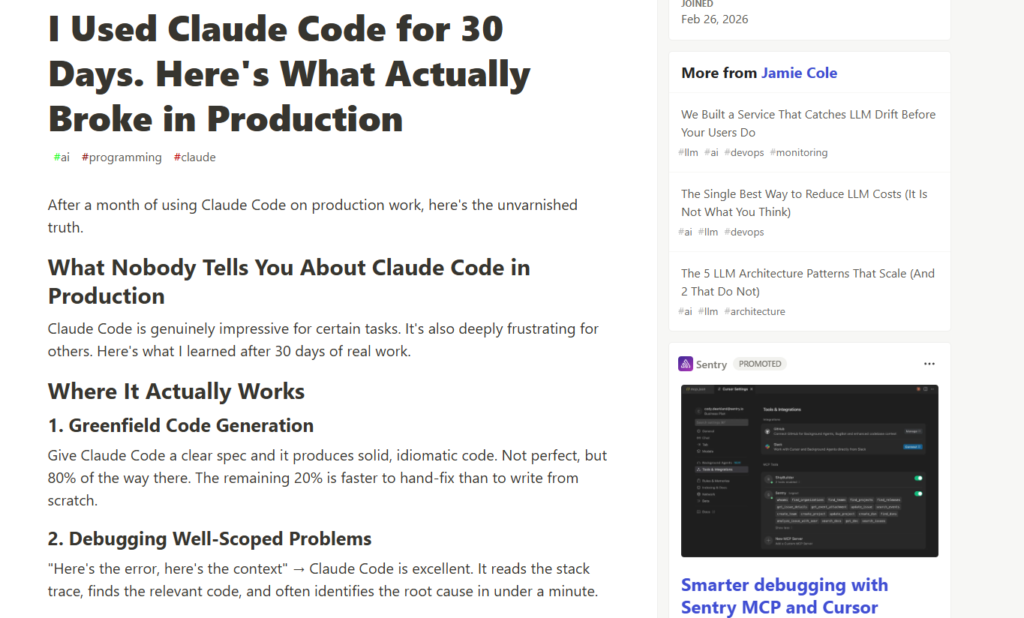Open article on reducing LLM Costs

(805, 203)
